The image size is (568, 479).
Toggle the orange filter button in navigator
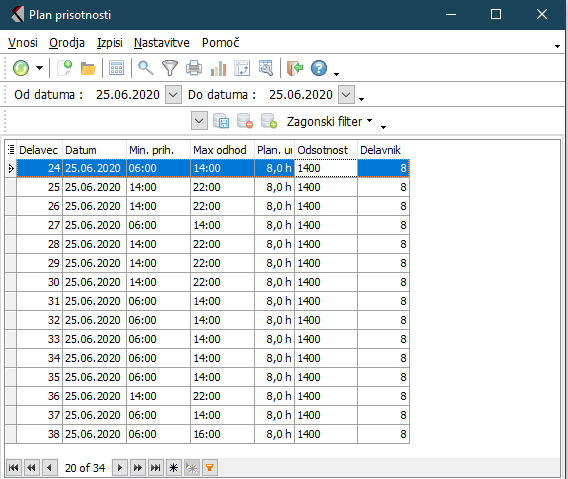(x=209, y=468)
